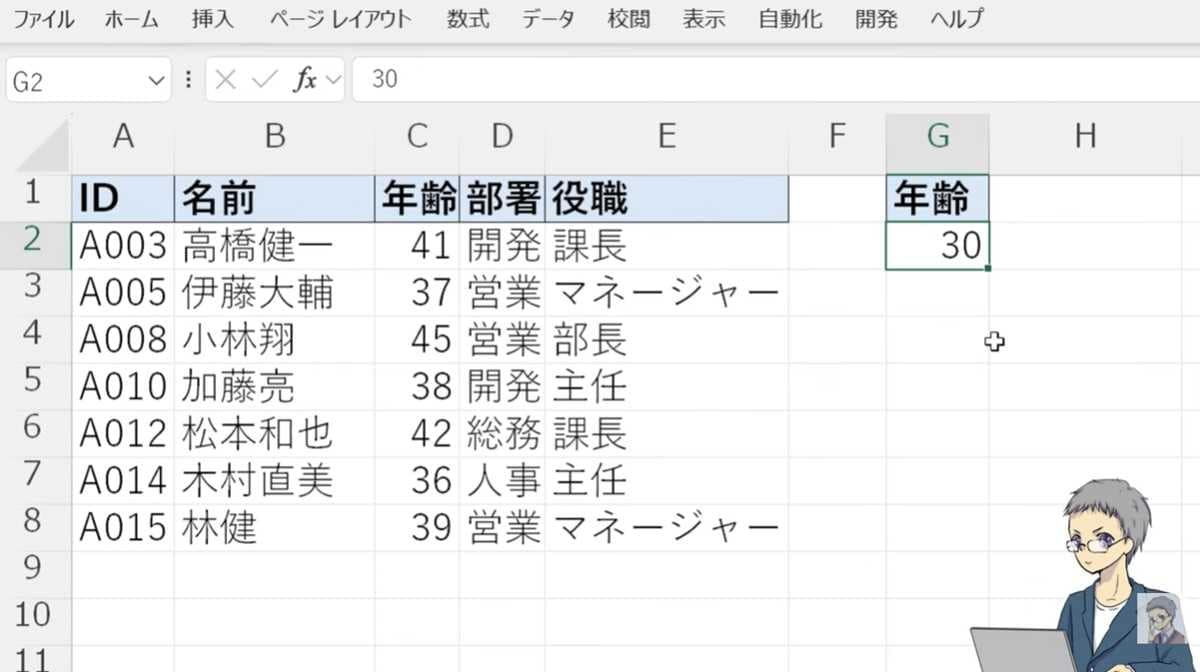
Task: Confirm the entry with the checkmark icon
Action: coord(264,80)
